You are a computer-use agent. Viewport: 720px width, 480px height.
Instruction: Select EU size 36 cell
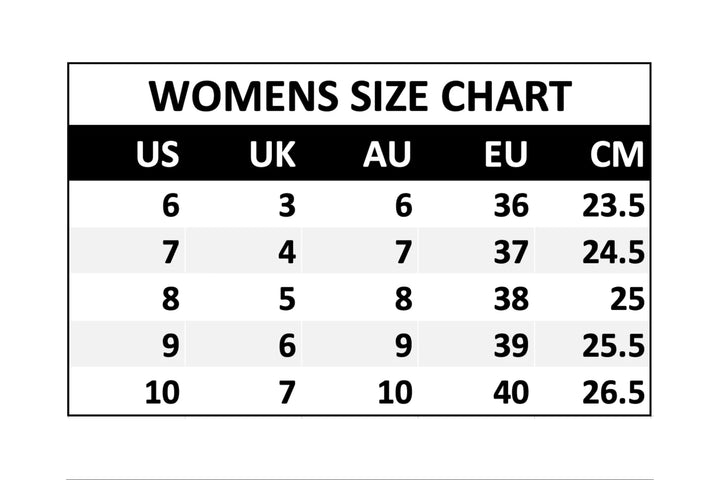click(510, 206)
